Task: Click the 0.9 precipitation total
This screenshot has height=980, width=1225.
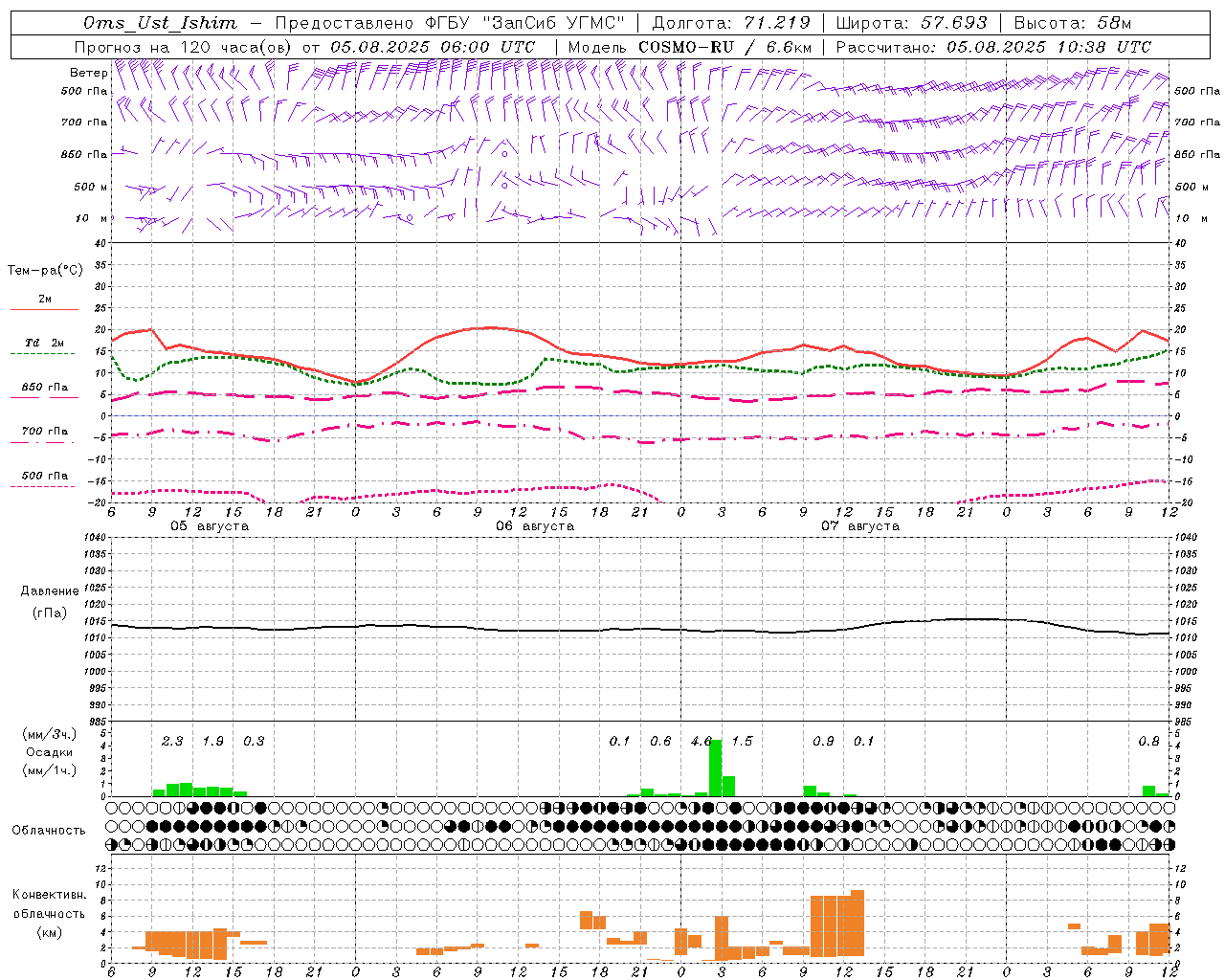Action: tap(823, 742)
